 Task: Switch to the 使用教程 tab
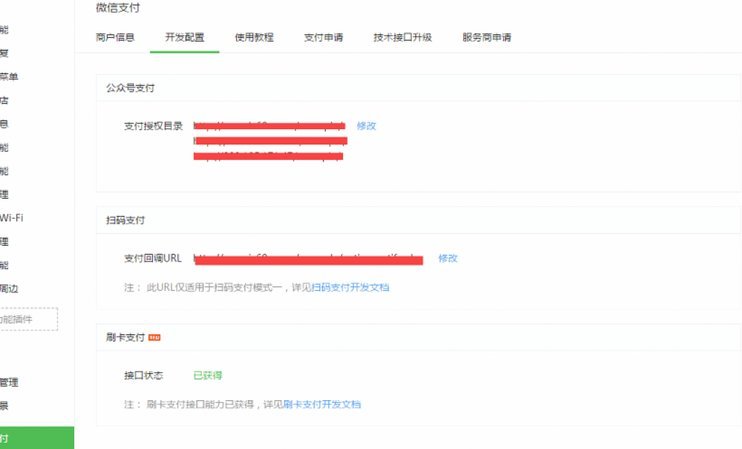coord(254,37)
